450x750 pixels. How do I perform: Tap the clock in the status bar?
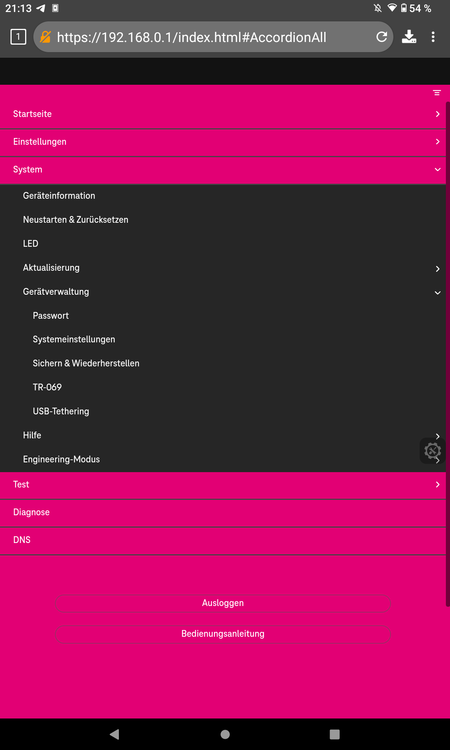click(x=19, y=8)
